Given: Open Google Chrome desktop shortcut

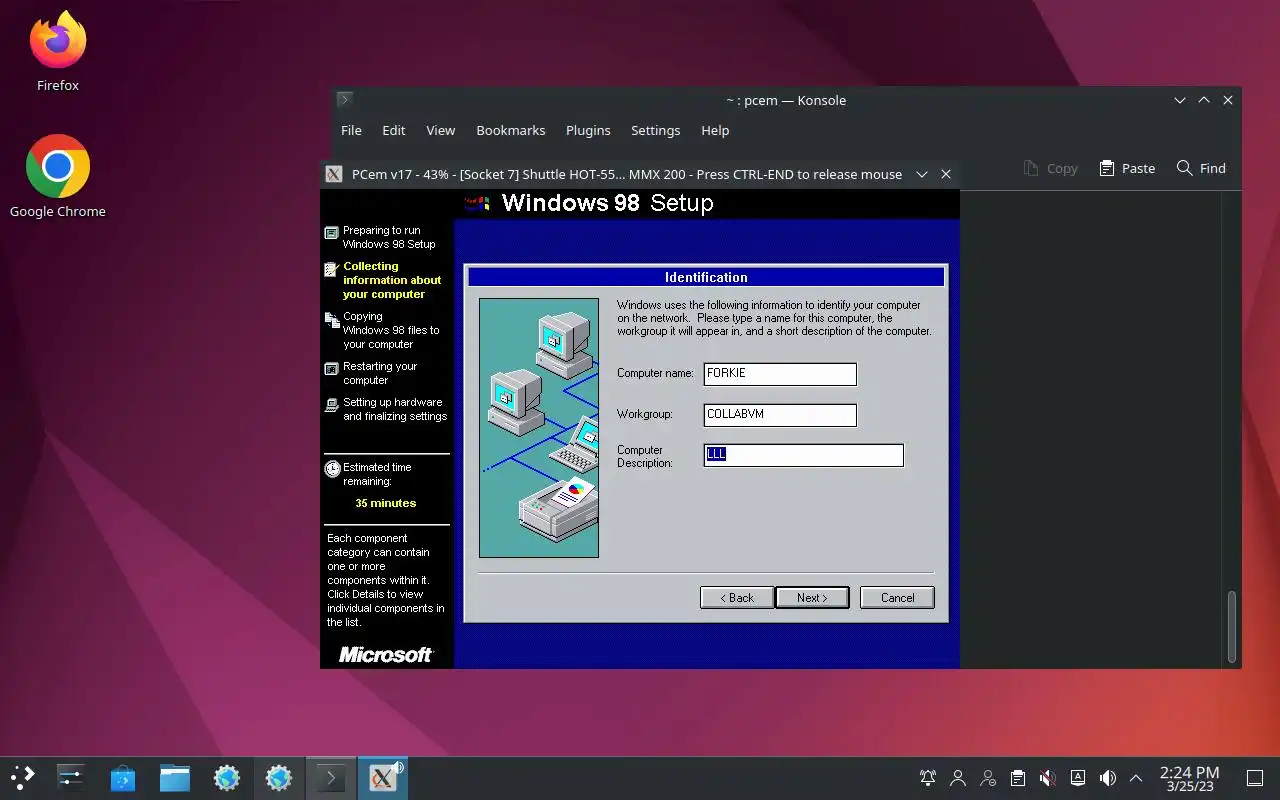Looking at the screenshot, I should tap(58, 176).
